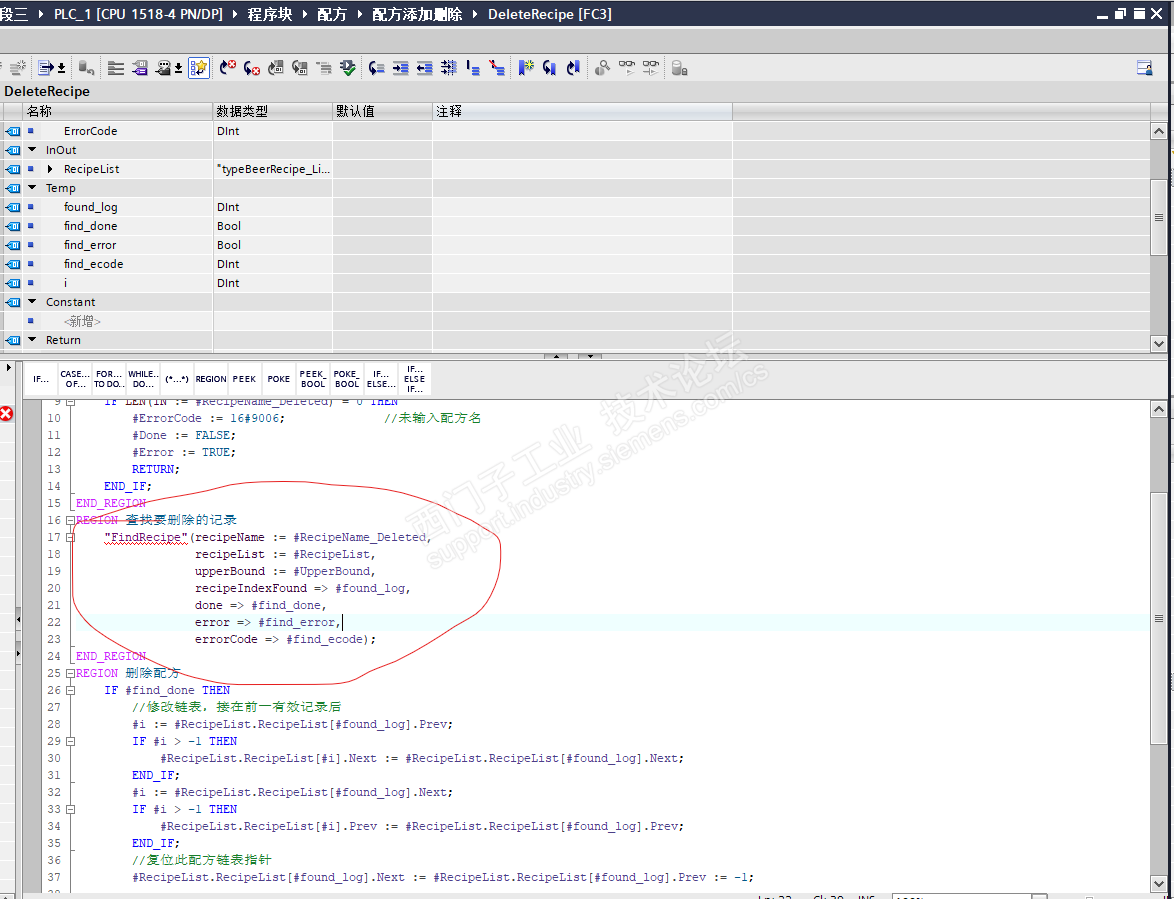Insert the PEEK_BOOL instruction
This screenshot has width=1174, height=899.
click(x=312, y=379)
